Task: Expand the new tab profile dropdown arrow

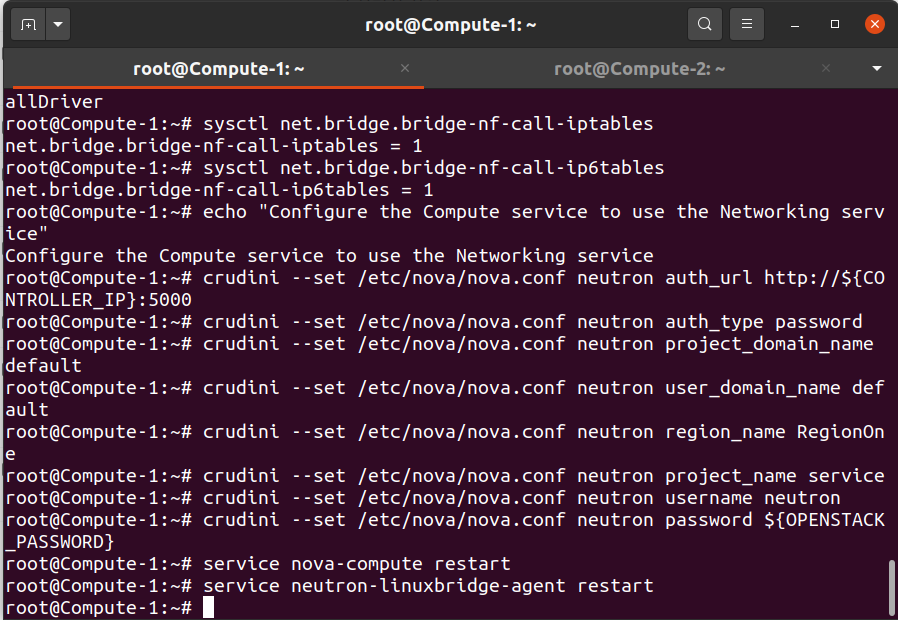Action: click(58, 25)
